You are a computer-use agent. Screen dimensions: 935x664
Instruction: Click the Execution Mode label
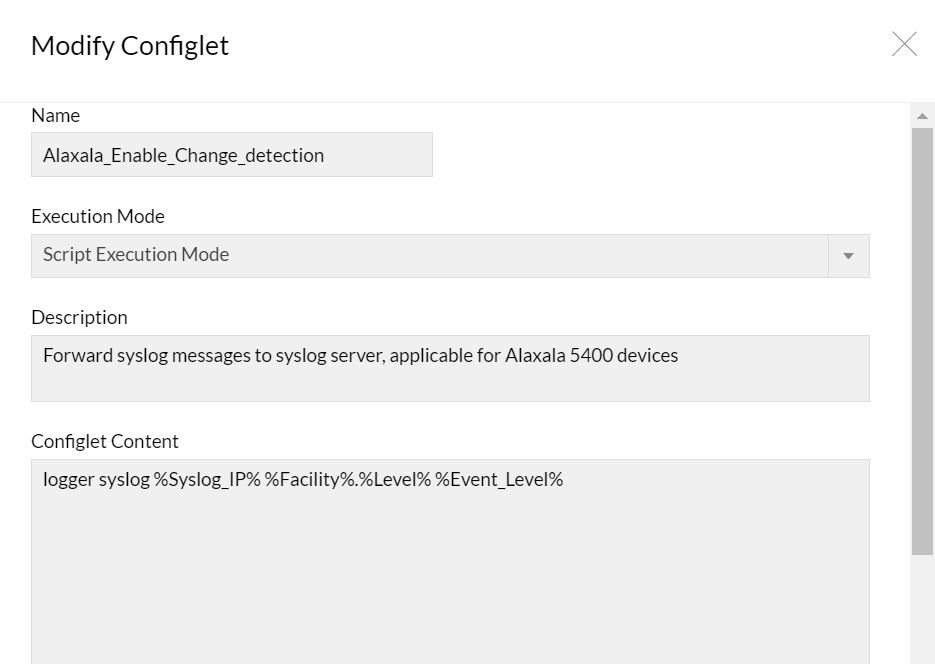pyautogui.click(x=98, y=216)
